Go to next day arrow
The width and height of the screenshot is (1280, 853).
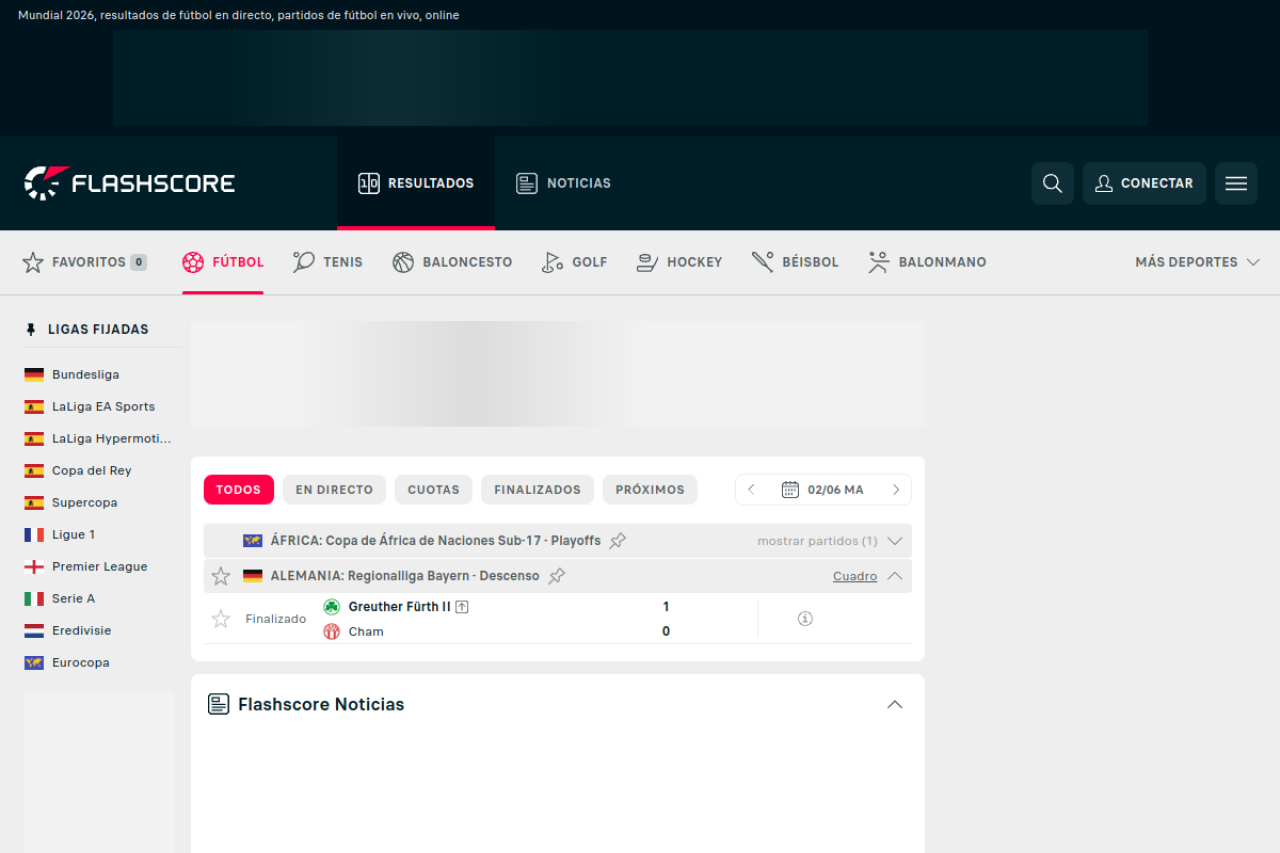click(x=895, y=490)
